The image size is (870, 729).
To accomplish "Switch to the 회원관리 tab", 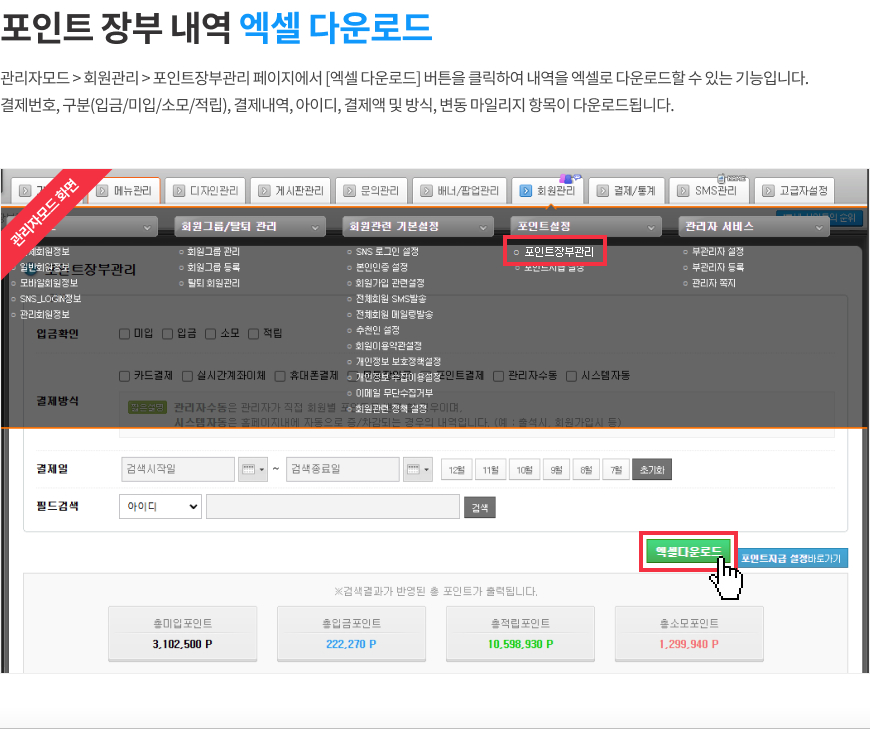I will 547,191.
